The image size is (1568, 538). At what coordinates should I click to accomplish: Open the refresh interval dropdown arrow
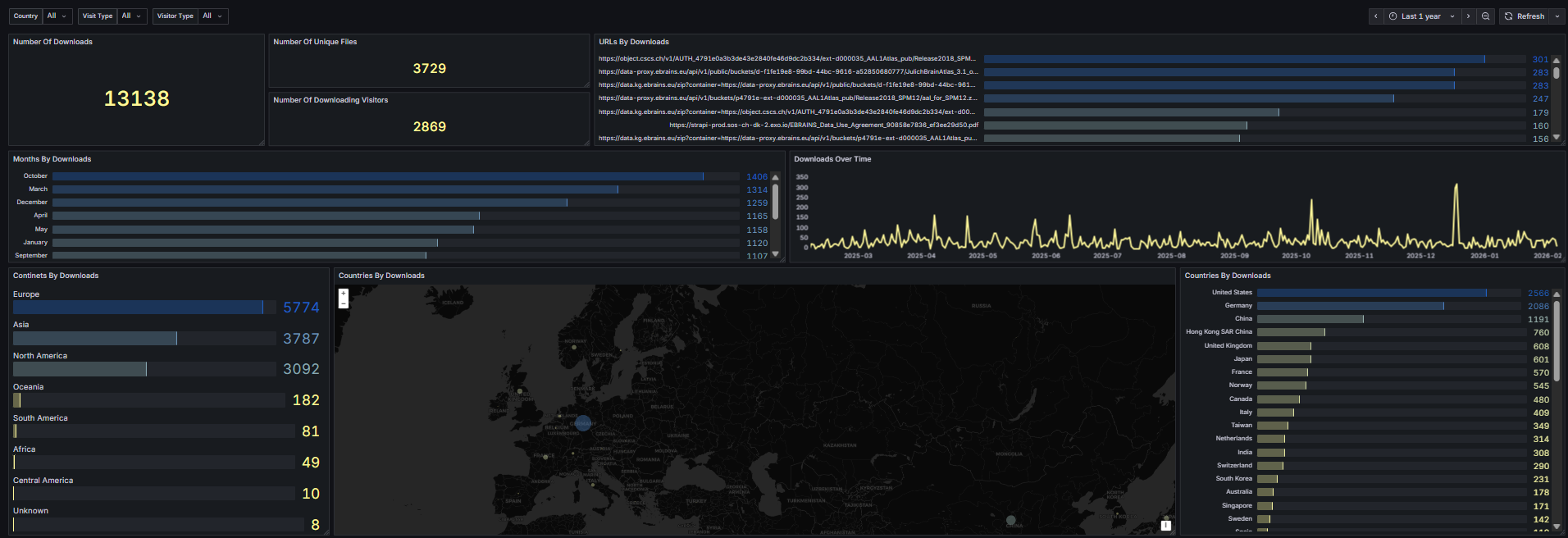(x=1557, y=16)
